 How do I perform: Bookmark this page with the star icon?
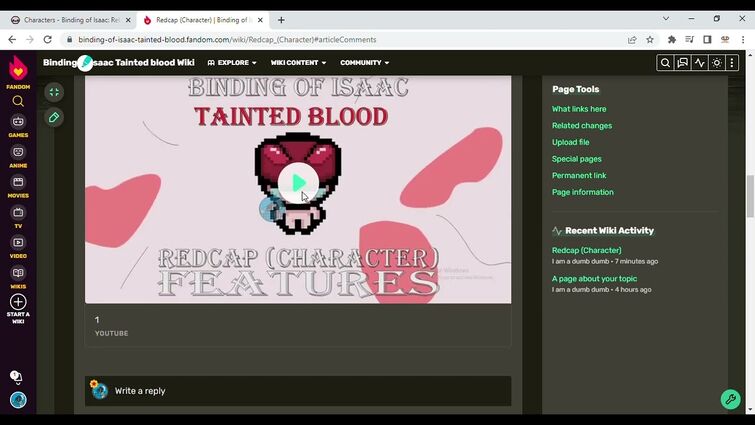650,39
